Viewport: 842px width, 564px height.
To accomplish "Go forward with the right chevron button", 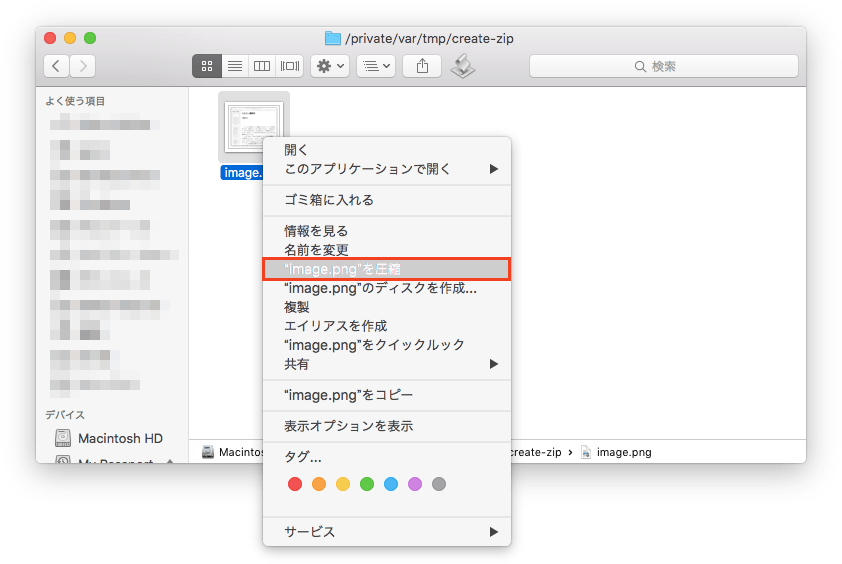I will (83, 66).
